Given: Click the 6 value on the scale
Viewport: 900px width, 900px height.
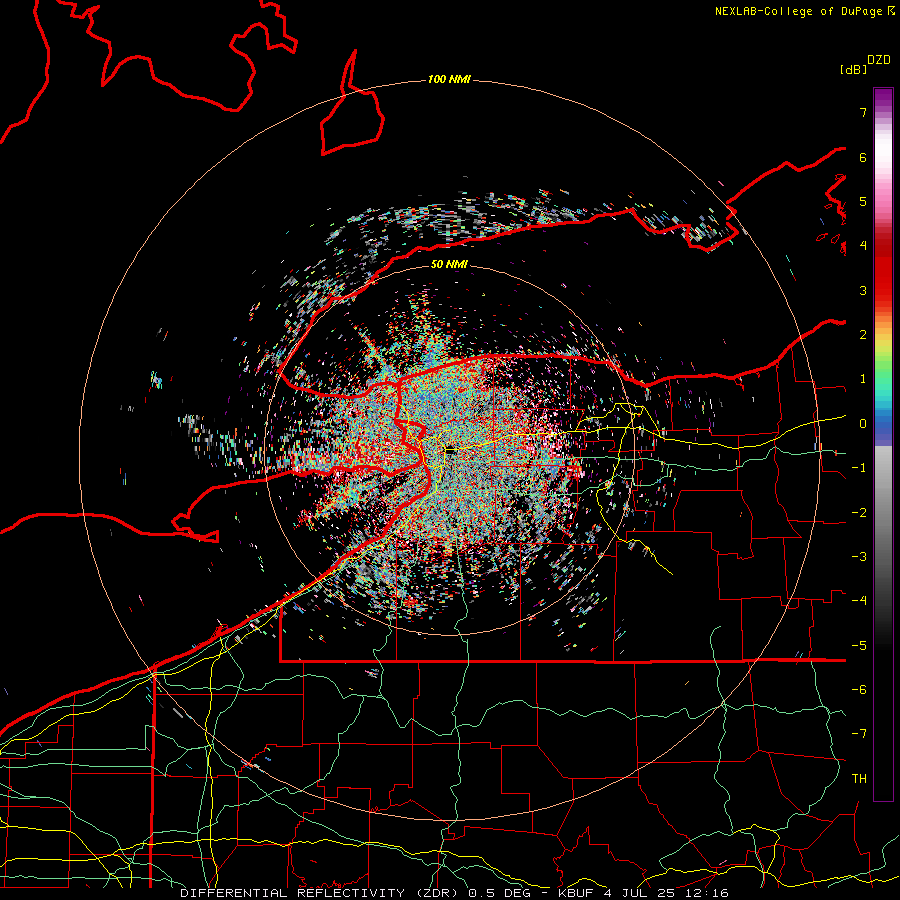Looking at the screenshot, I should (x=863, y=157).
